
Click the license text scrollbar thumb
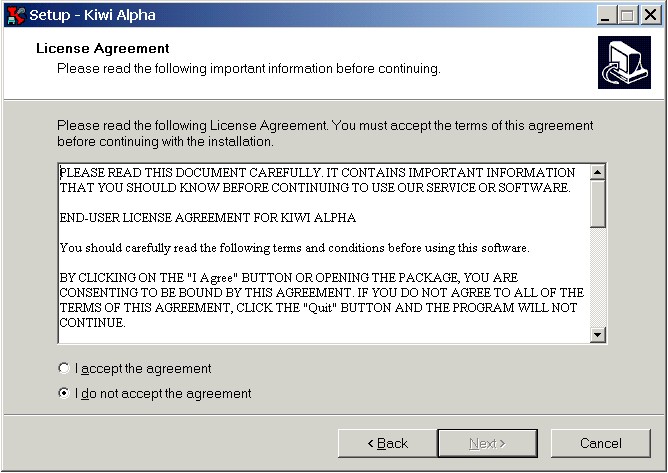[598, 203]
